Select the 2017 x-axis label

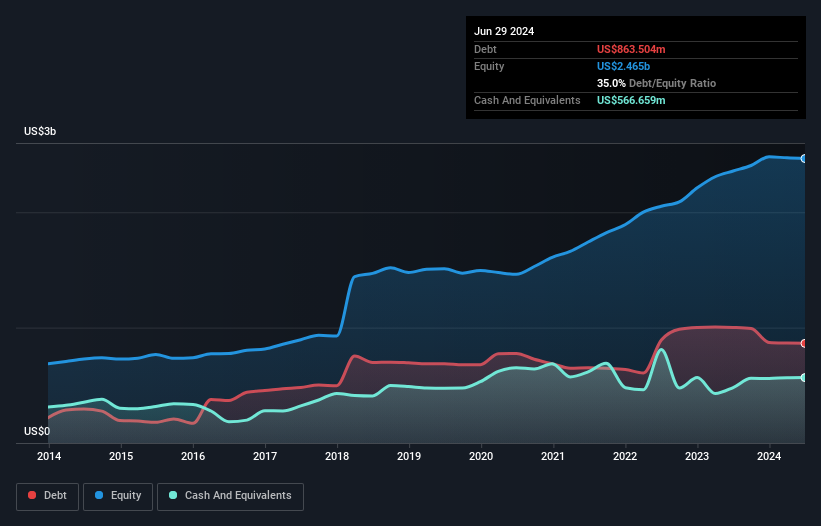point(265,456)
